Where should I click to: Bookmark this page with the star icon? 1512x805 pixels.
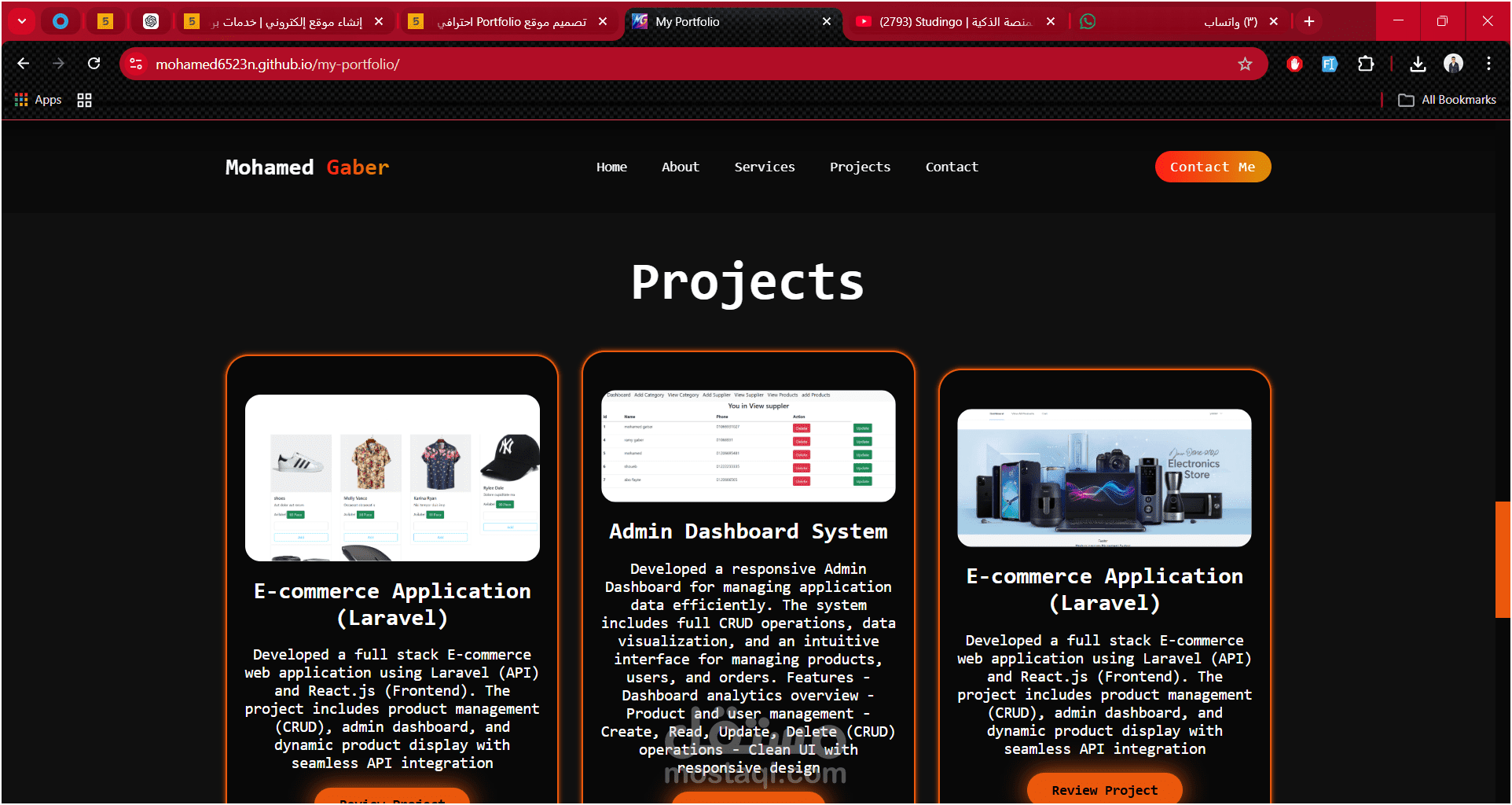click(1245, 64)
